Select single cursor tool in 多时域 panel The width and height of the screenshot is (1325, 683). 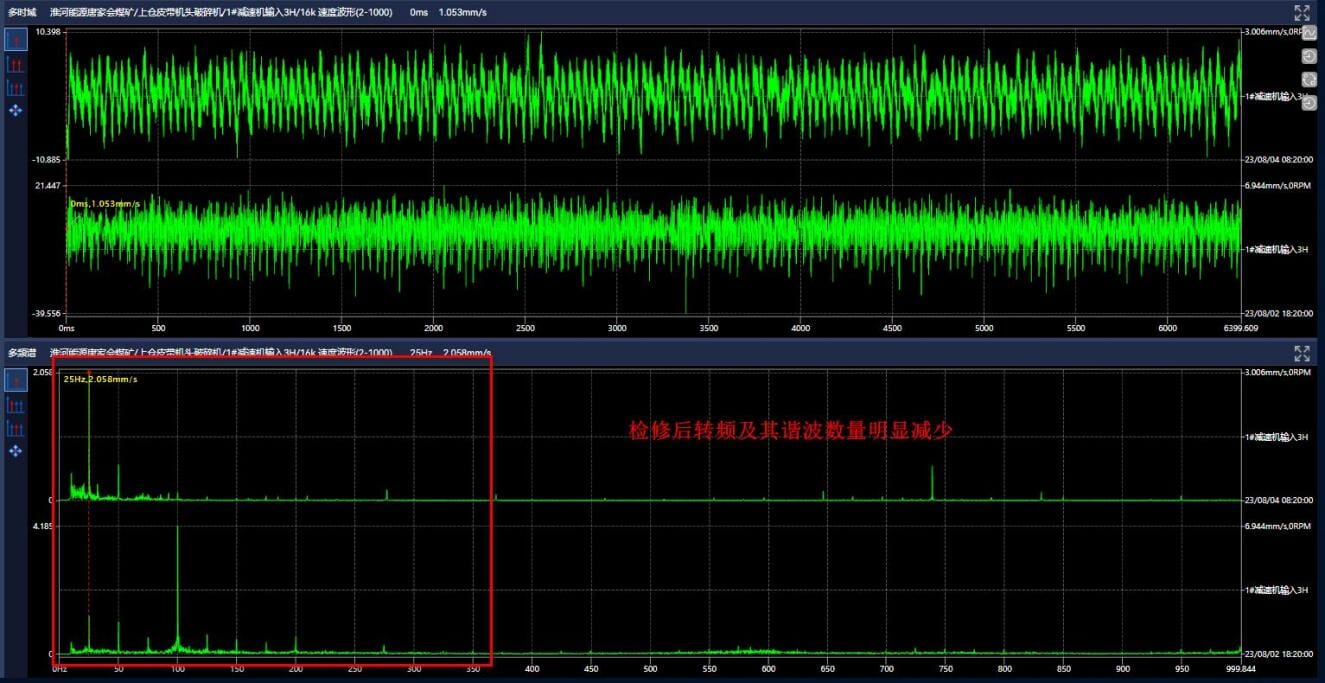[16, 40]
